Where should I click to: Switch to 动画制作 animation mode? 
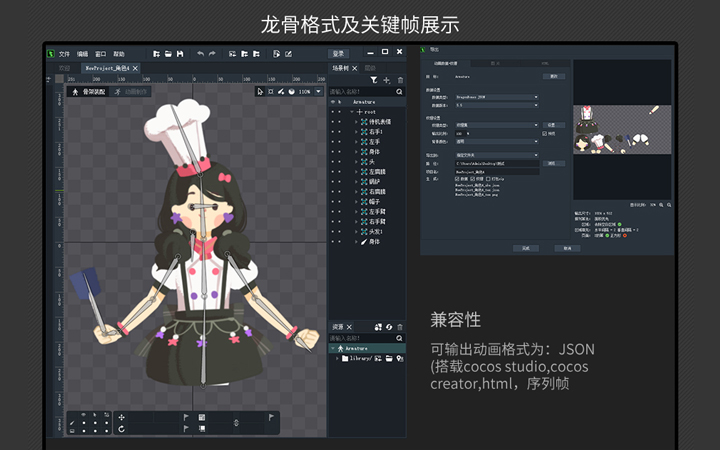pos(130,92)
